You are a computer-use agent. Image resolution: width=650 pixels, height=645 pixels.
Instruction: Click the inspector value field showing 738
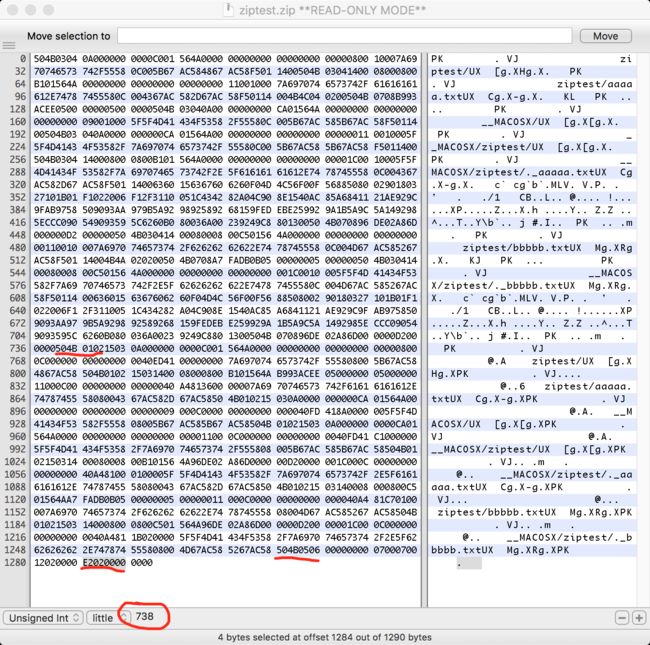coord(145,616)
